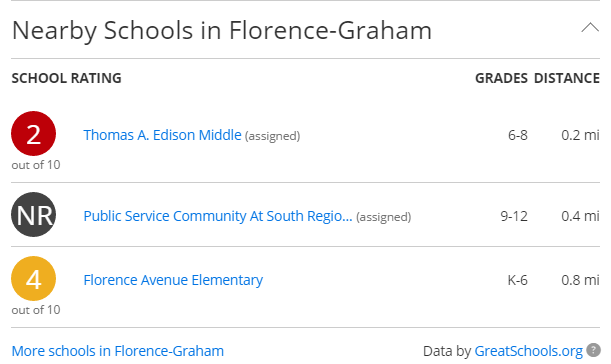Image resolution: width=611 pixels, height=364 pixels.
Task: View More schools in Florence-Graham
Action: coord(118,351)
